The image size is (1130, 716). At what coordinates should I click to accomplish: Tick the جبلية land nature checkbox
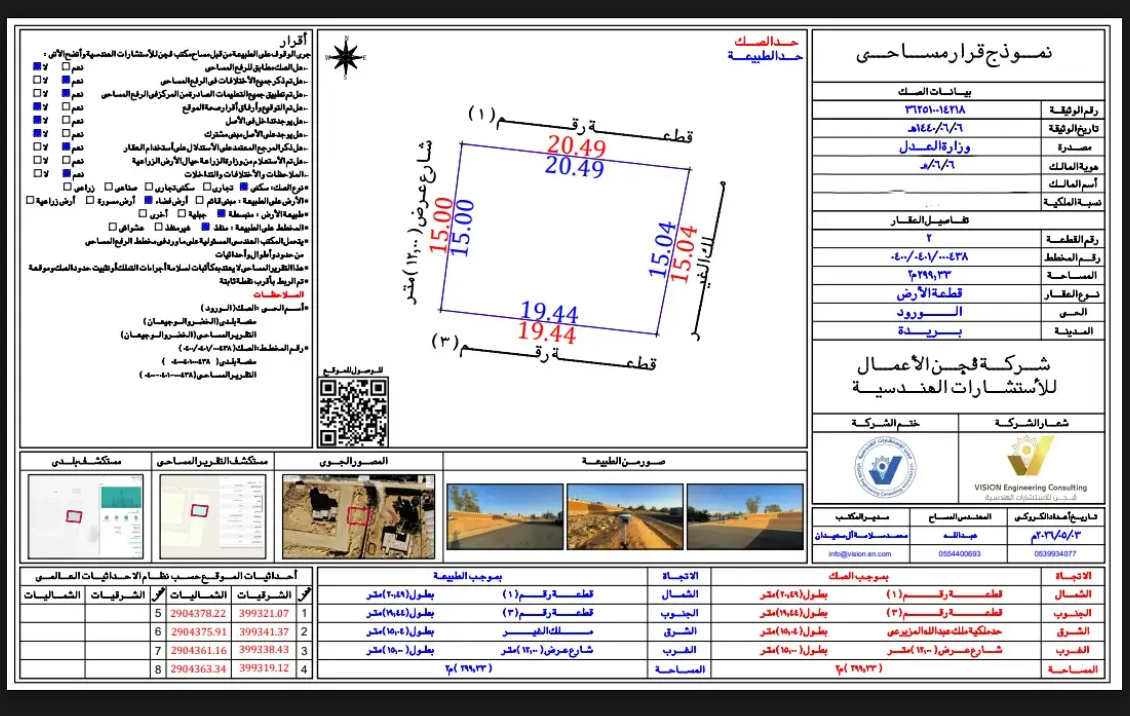click(182, 214)
